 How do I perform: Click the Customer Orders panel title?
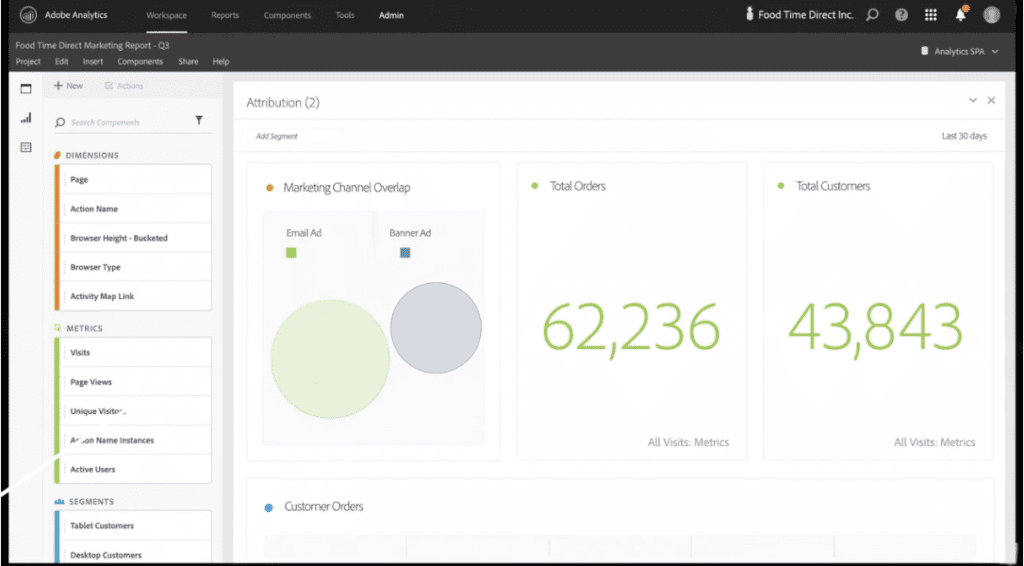[324, 507]
